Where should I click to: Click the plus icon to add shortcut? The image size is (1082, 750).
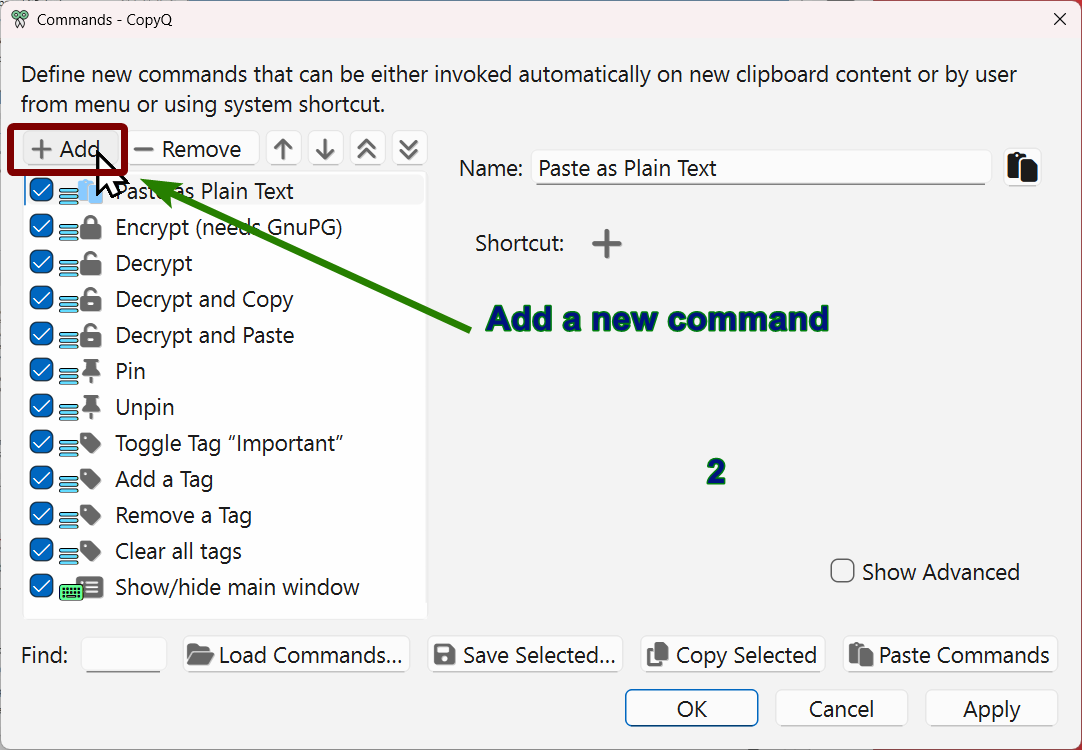(x=607, y=244)
